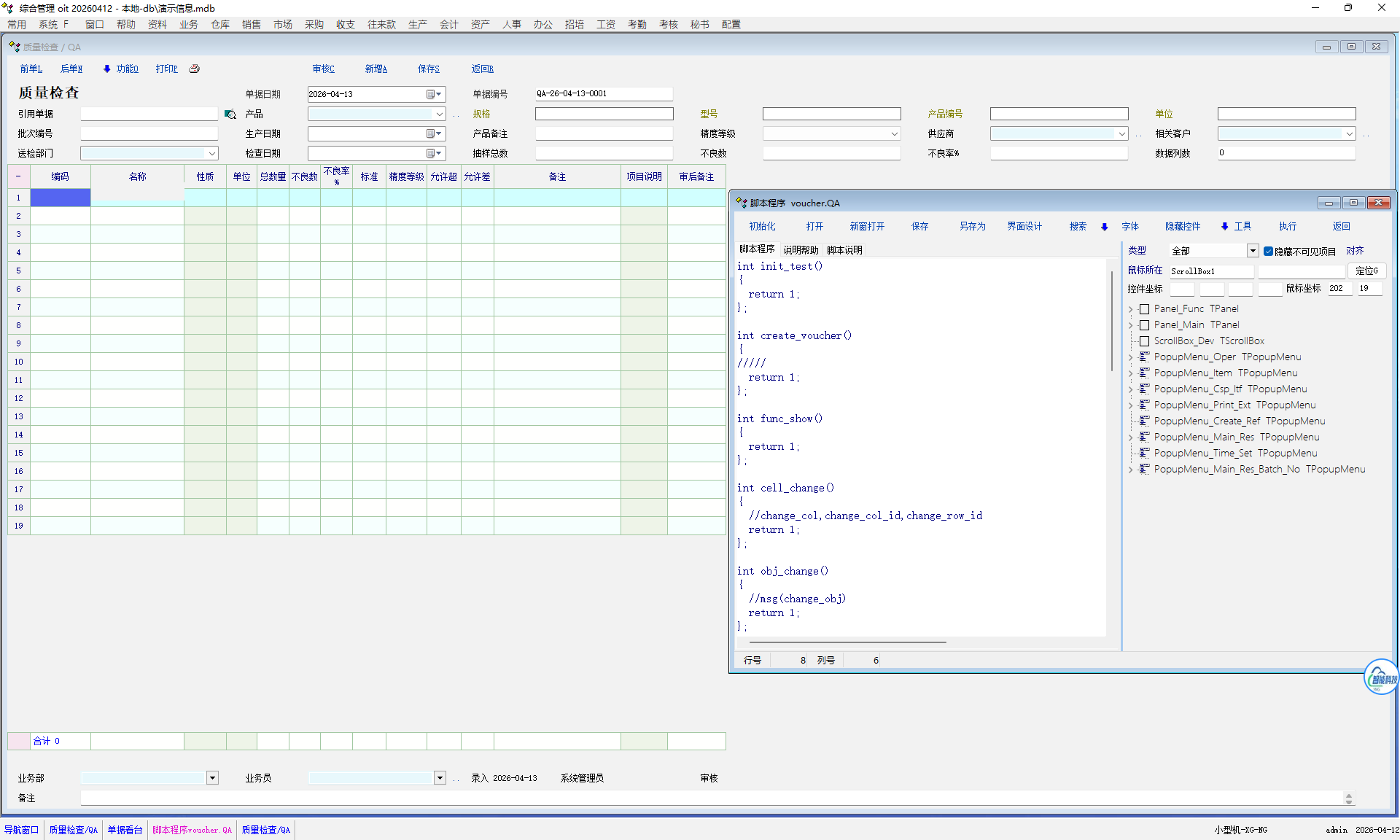The width and height of the screenshot is (1400, 840).
Task: Click the printer icon beside 打印P
Action: click(x=194, y=69)
